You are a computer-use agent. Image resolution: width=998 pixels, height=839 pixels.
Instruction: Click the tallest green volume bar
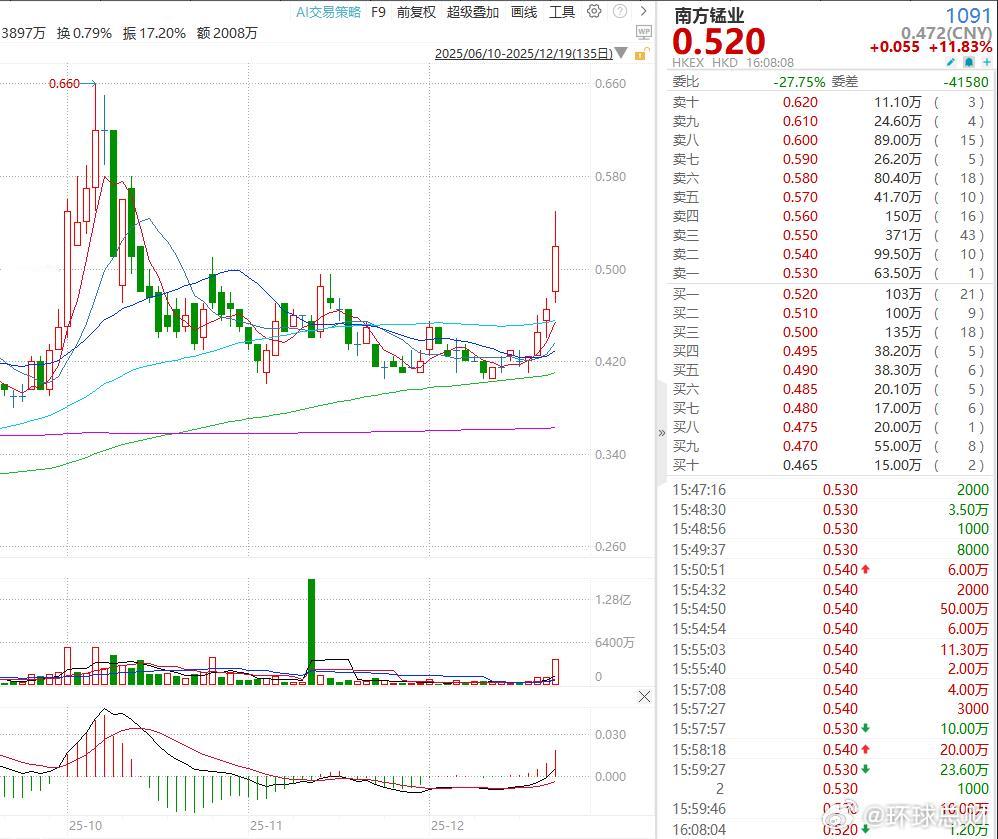(311, 631)
